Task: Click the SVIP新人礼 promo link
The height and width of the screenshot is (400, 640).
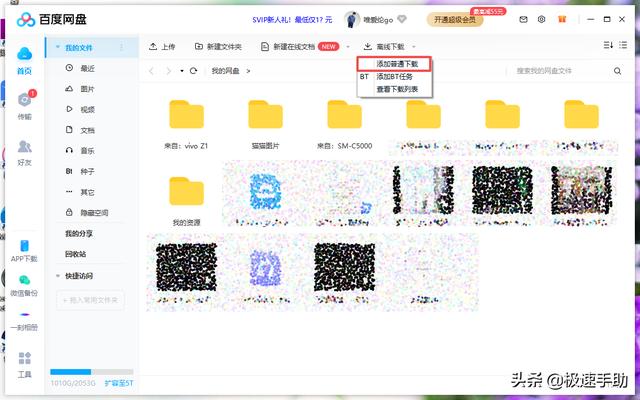Action: coord(292,20)
